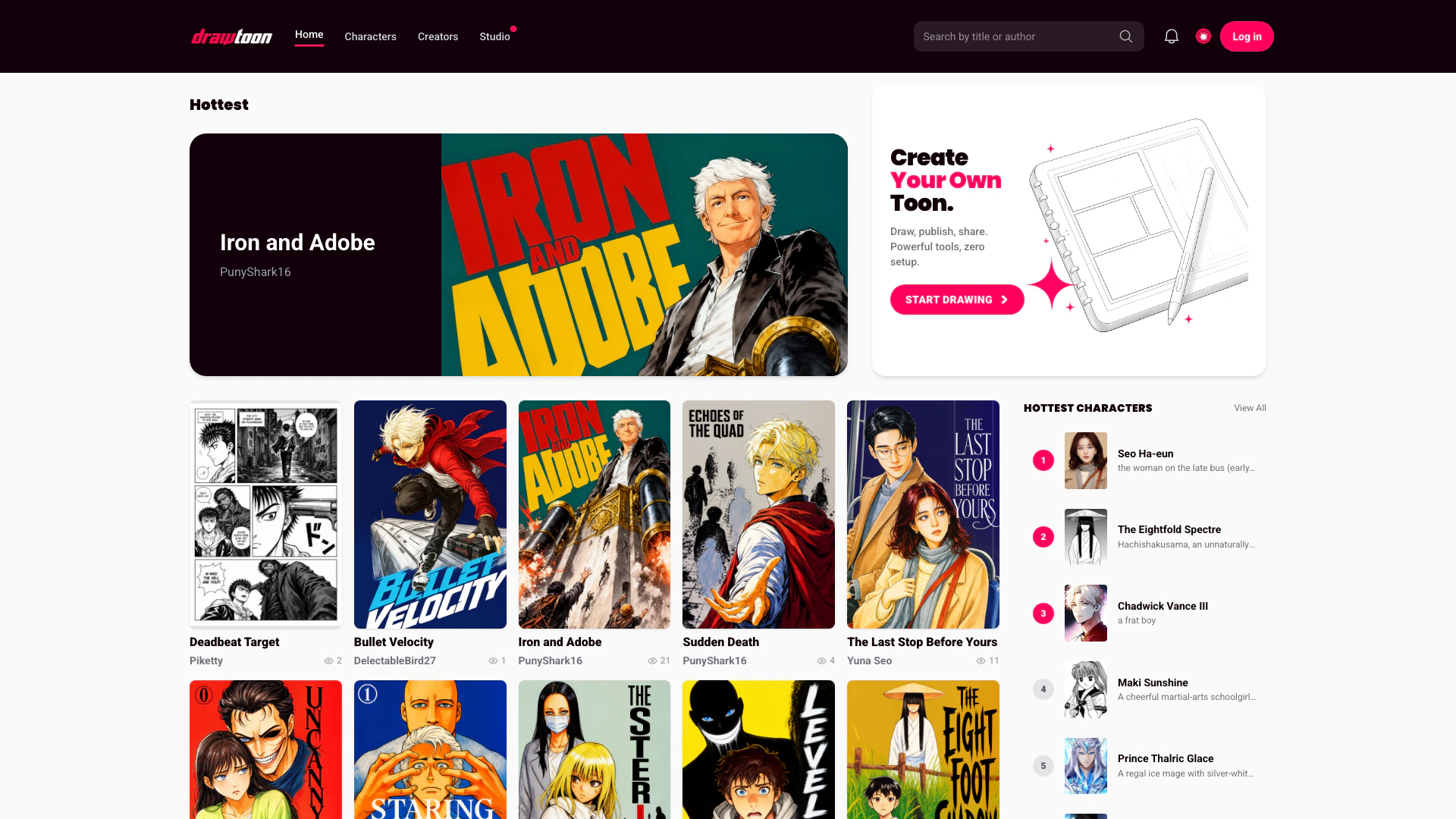Screen dimensions: 1456x819
Task: Open the Uncanny comic cover
Action: click(x=265, y=749)
